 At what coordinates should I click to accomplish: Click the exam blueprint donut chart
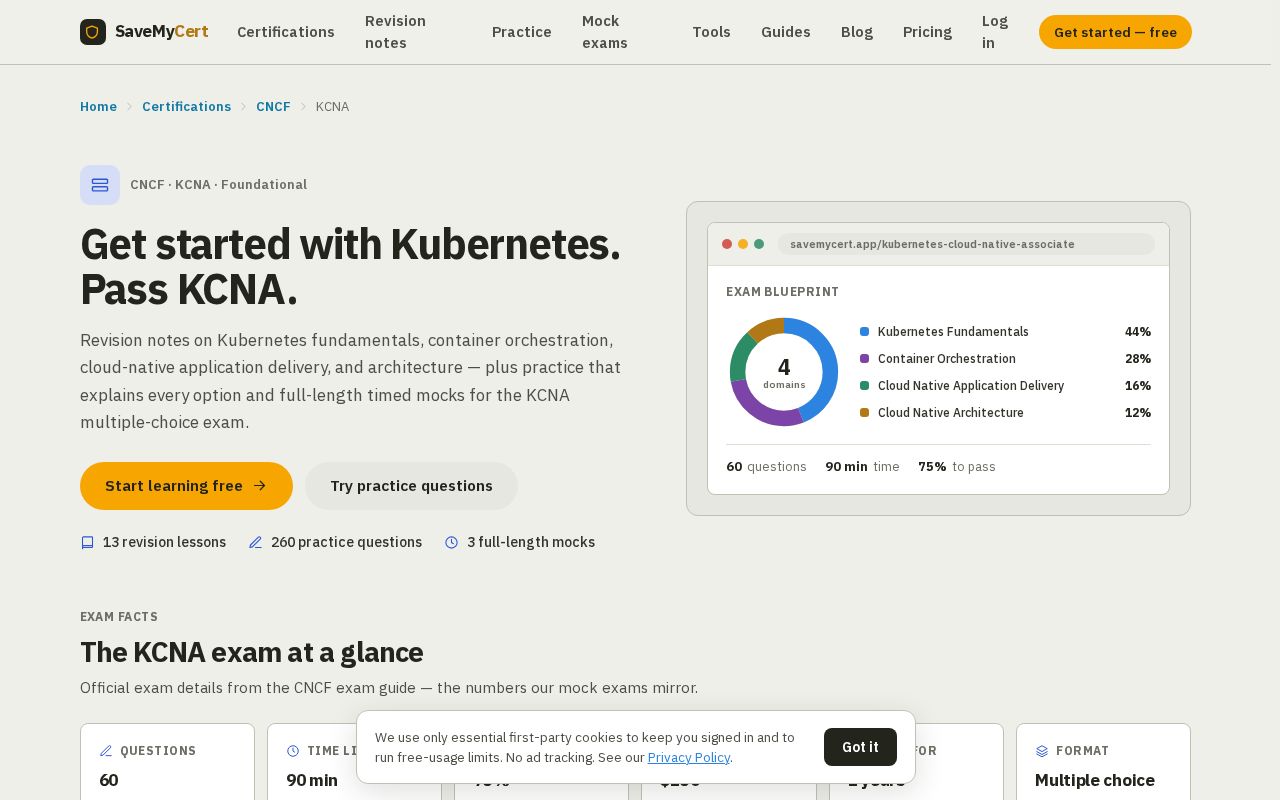784,372
